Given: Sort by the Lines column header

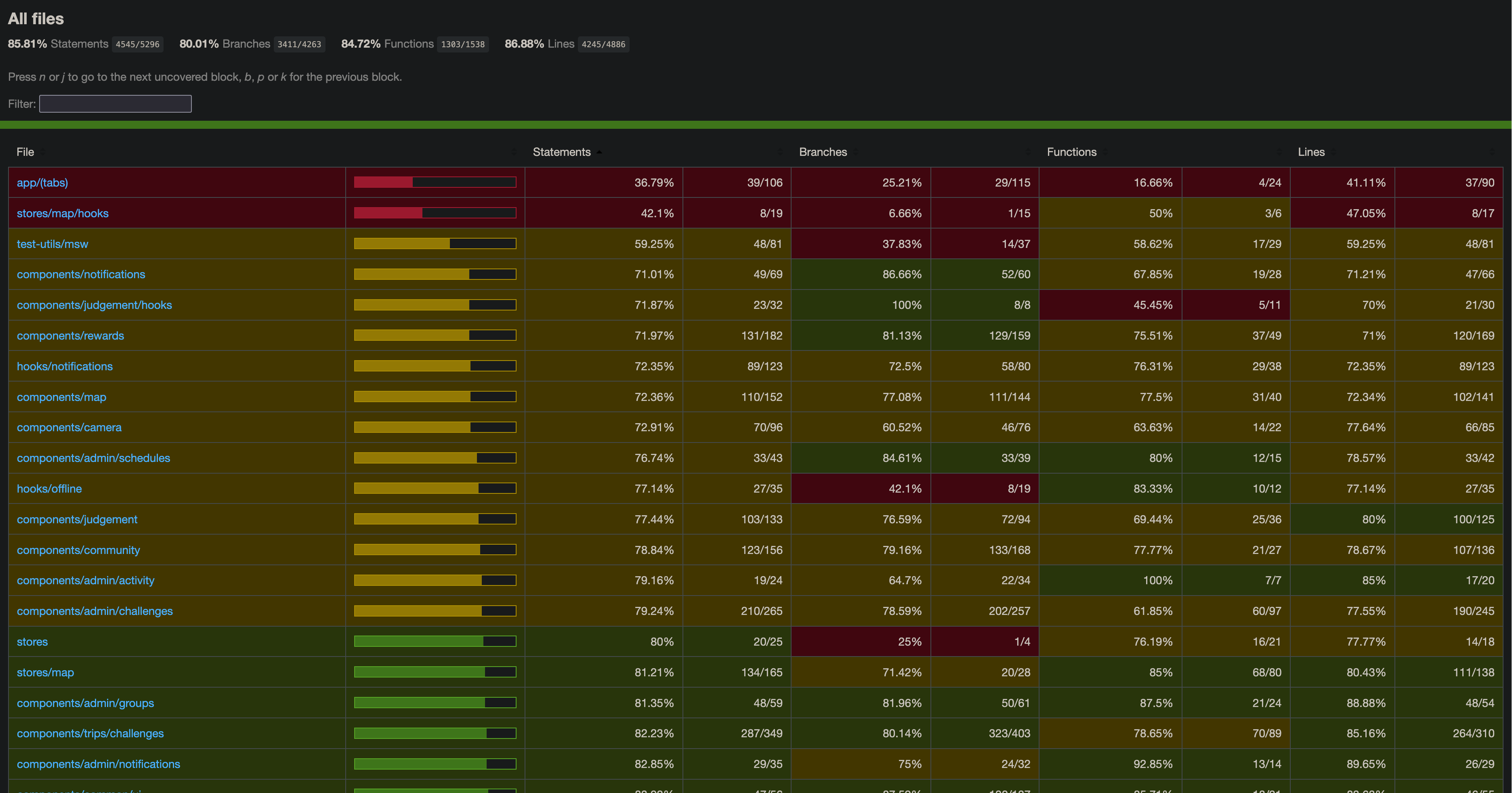Looking at the screenshot, I should (x=1310, y=152).
